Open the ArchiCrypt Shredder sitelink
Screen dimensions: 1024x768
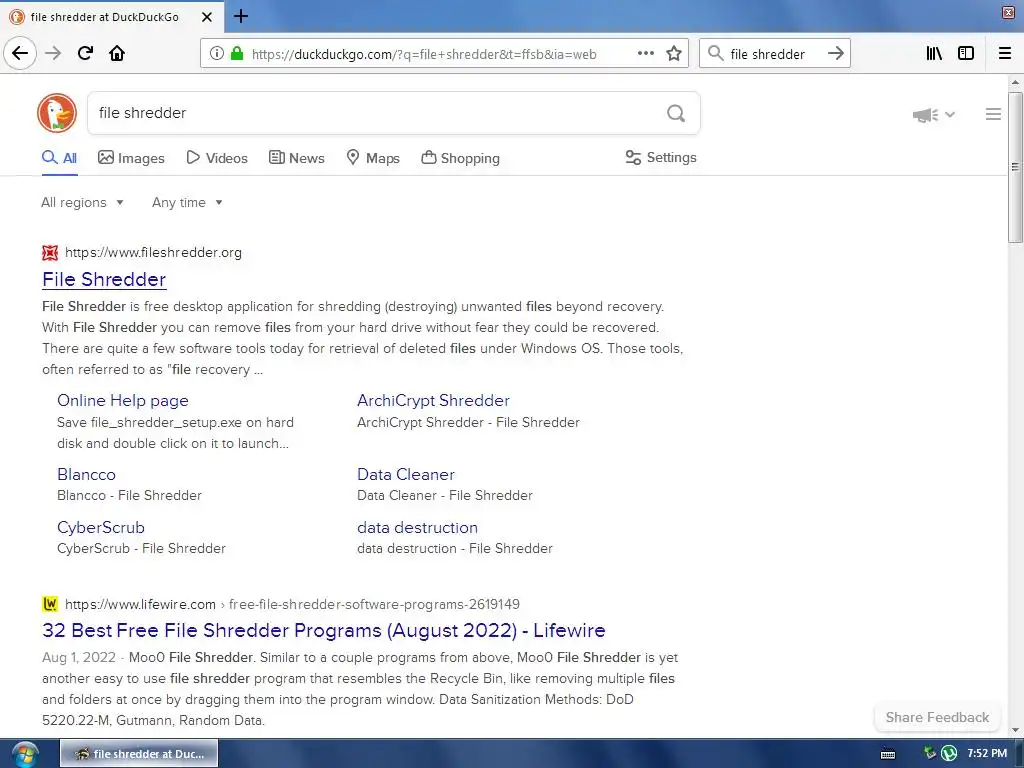pos(433,400)
